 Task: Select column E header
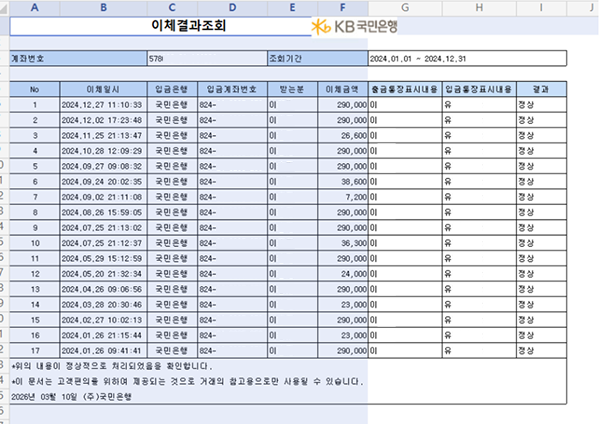coord(292,8)
